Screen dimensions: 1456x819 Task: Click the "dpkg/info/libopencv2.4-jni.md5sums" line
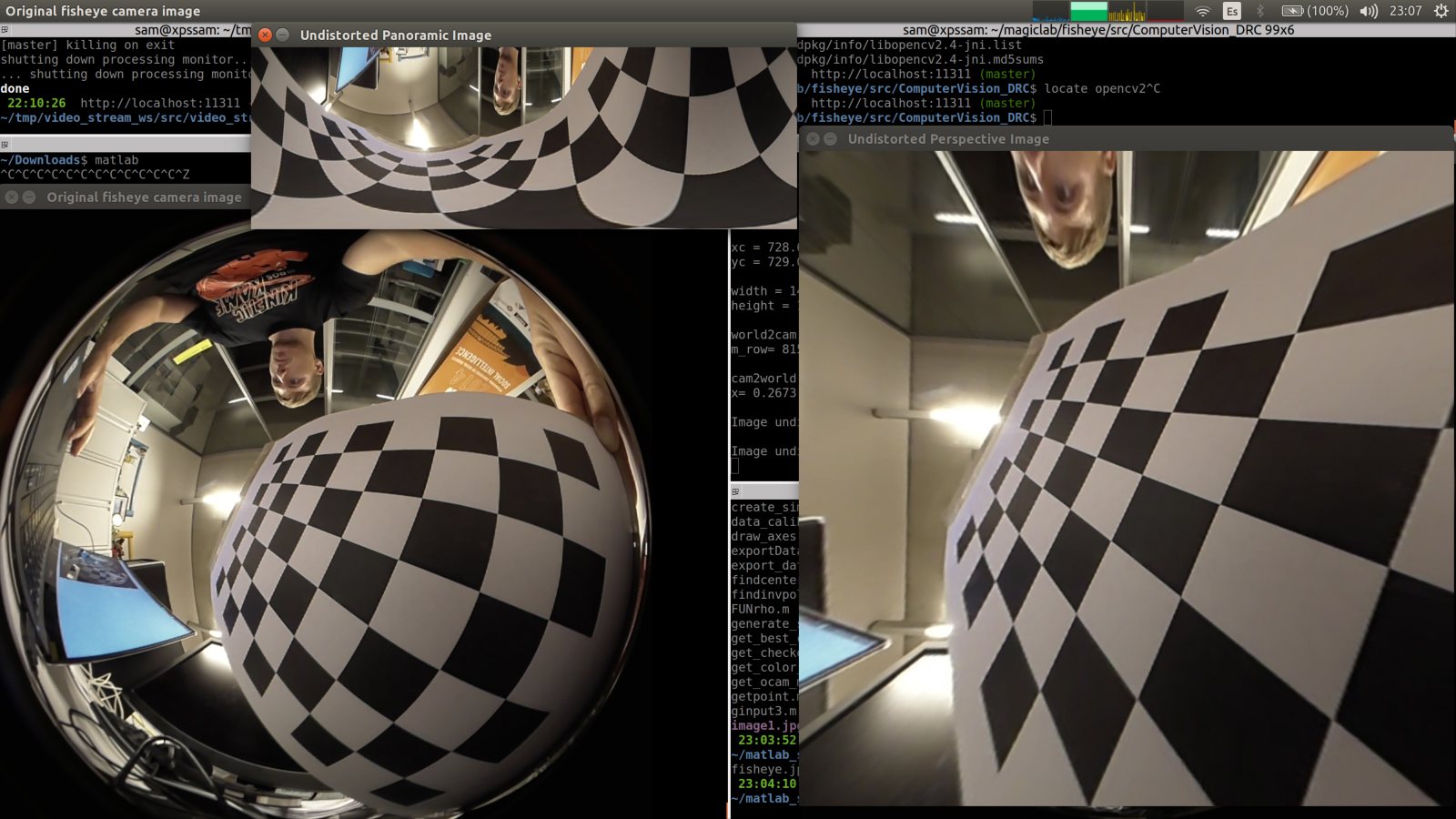click(920, 59)
